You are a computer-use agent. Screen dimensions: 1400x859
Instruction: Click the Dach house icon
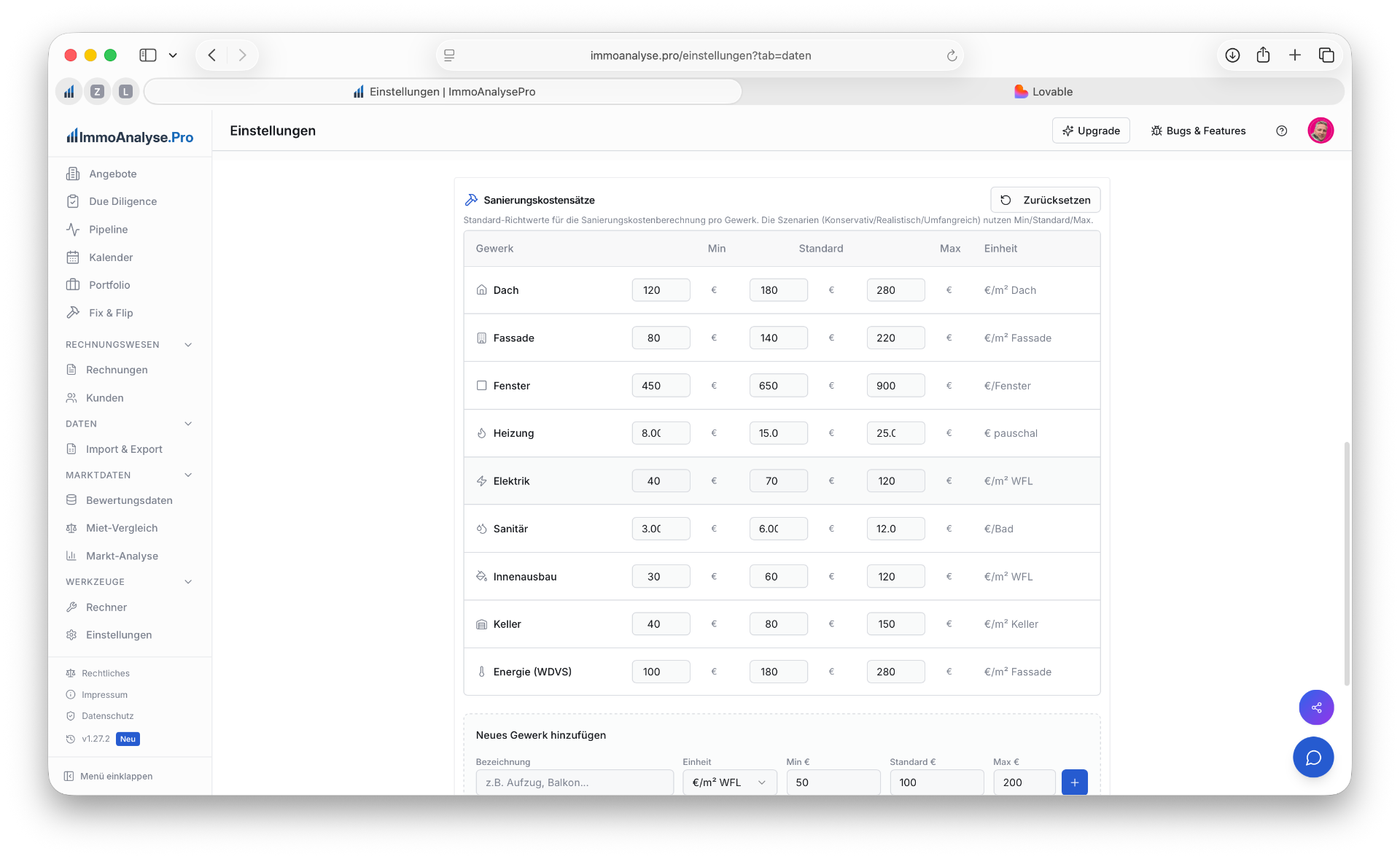tap(481, 290)
